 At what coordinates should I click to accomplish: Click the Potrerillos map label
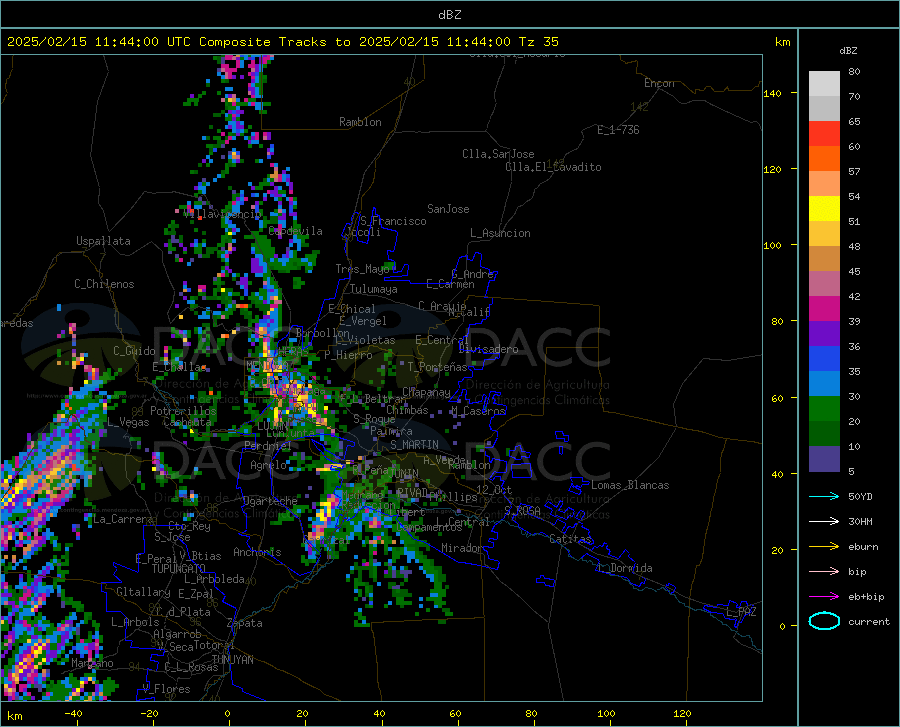click(x=183, y=411)
